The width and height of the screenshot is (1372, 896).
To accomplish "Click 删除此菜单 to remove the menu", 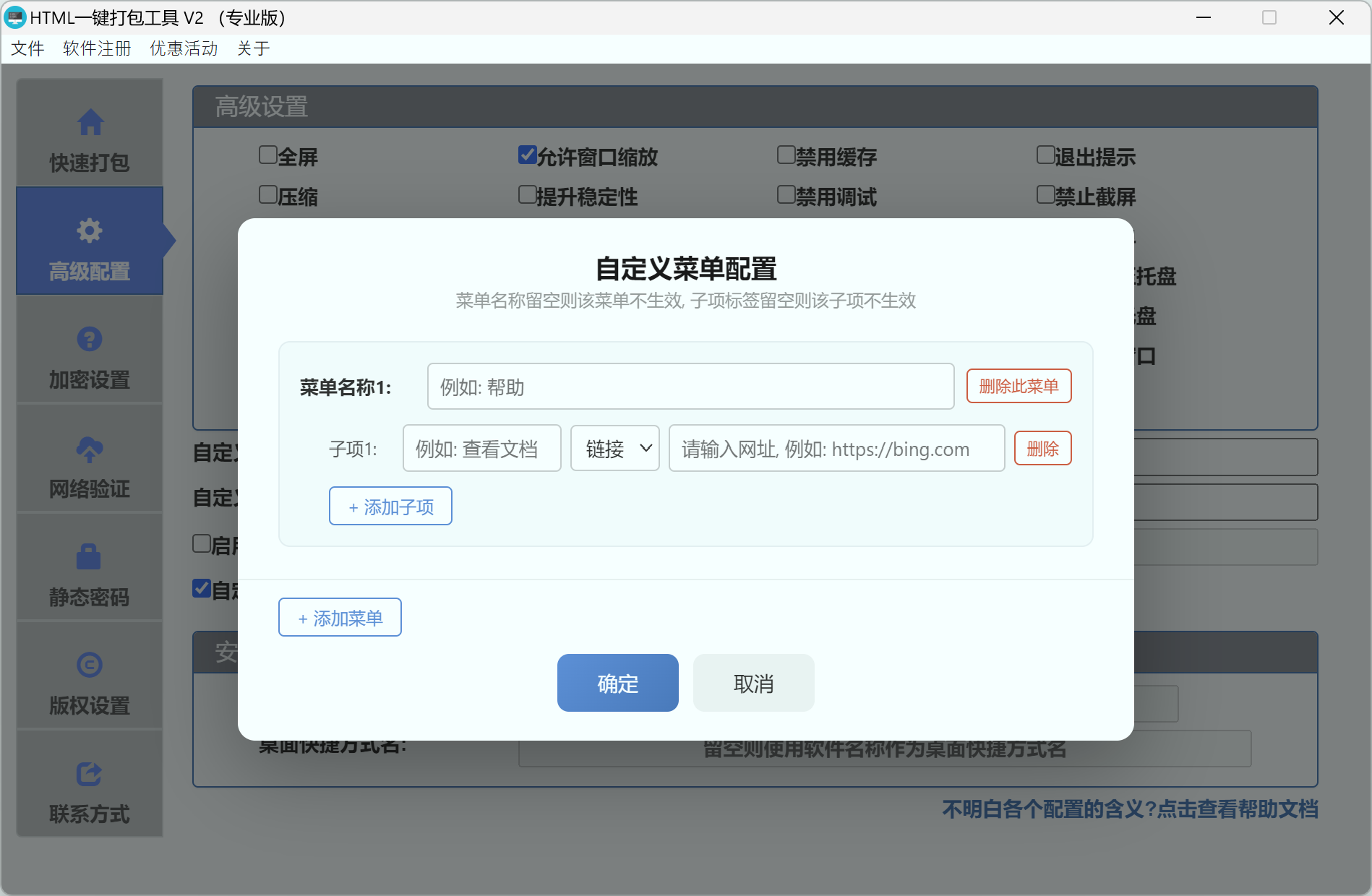I will click(1019, 386).
